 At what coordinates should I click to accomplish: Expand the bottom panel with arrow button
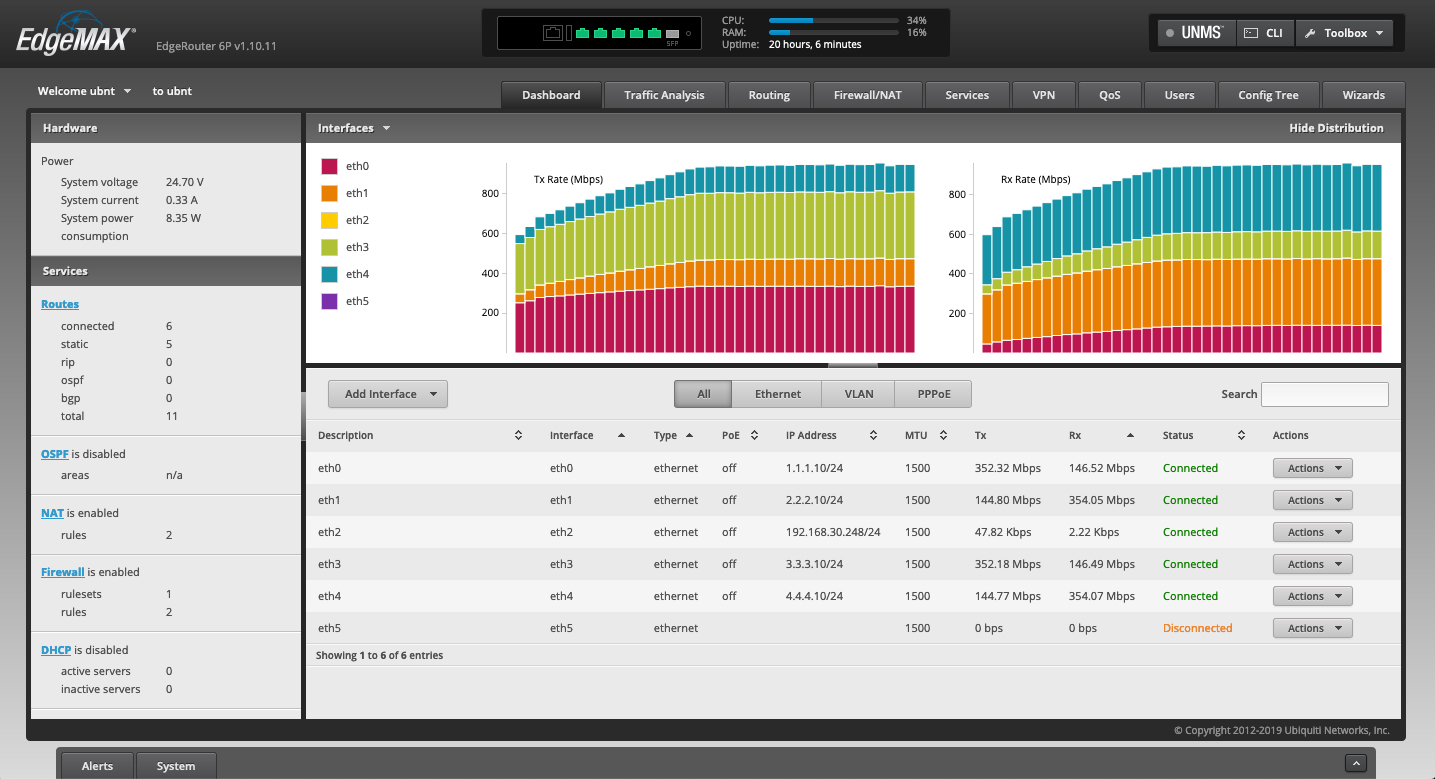[x=1355, y=764]
